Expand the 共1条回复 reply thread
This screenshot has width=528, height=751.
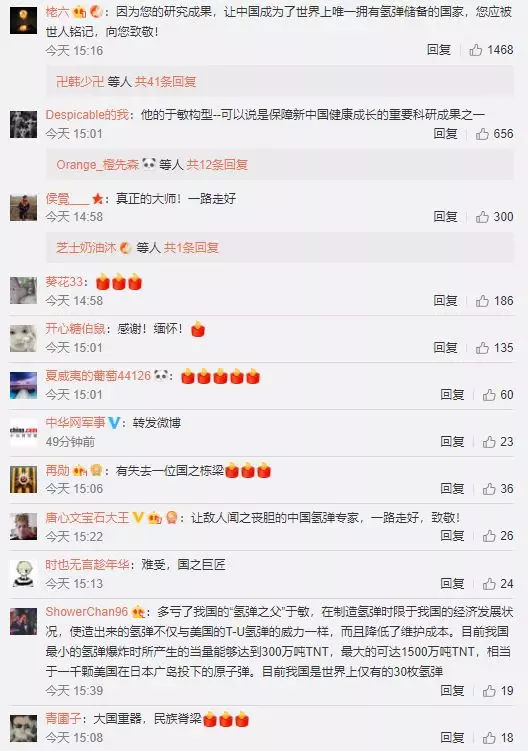coord(191,248)
